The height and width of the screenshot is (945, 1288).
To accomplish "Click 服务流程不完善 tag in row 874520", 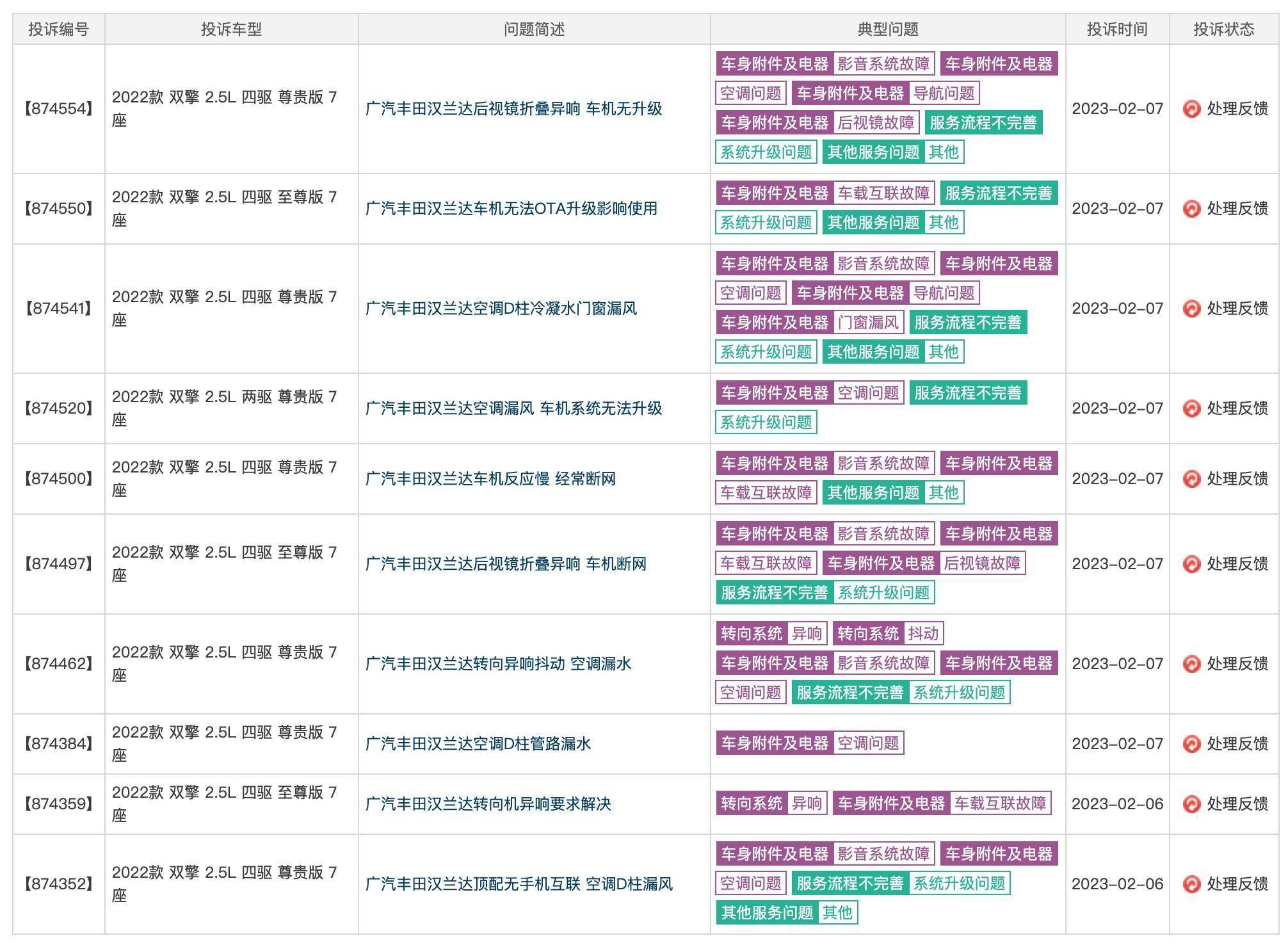I will tap(968, 393).
